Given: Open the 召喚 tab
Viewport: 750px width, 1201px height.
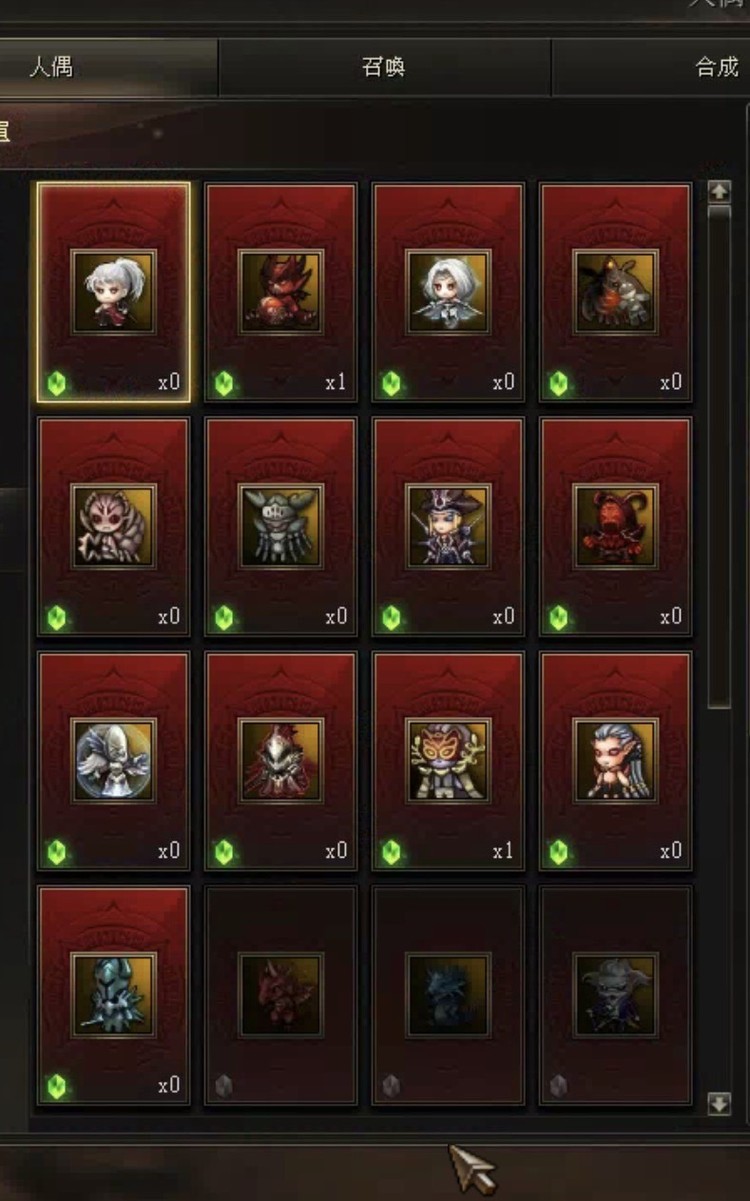Looking at the screenshot, I should pyautogui.click(x=384, y=68).
